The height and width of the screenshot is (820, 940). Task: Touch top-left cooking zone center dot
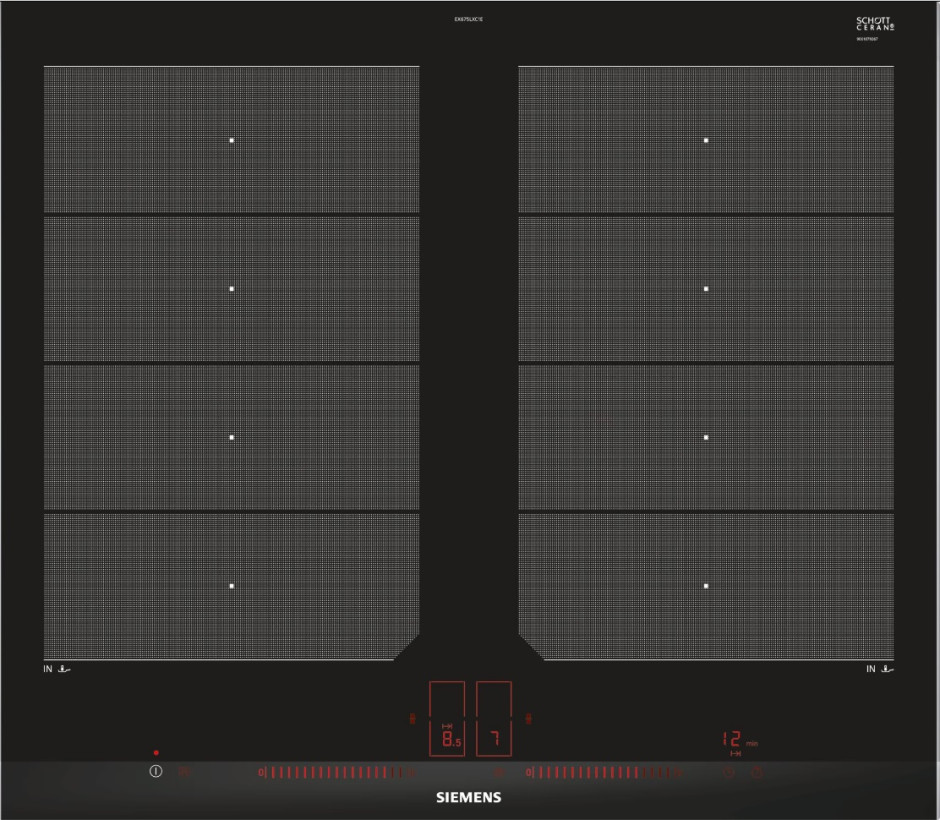(231, 141)
